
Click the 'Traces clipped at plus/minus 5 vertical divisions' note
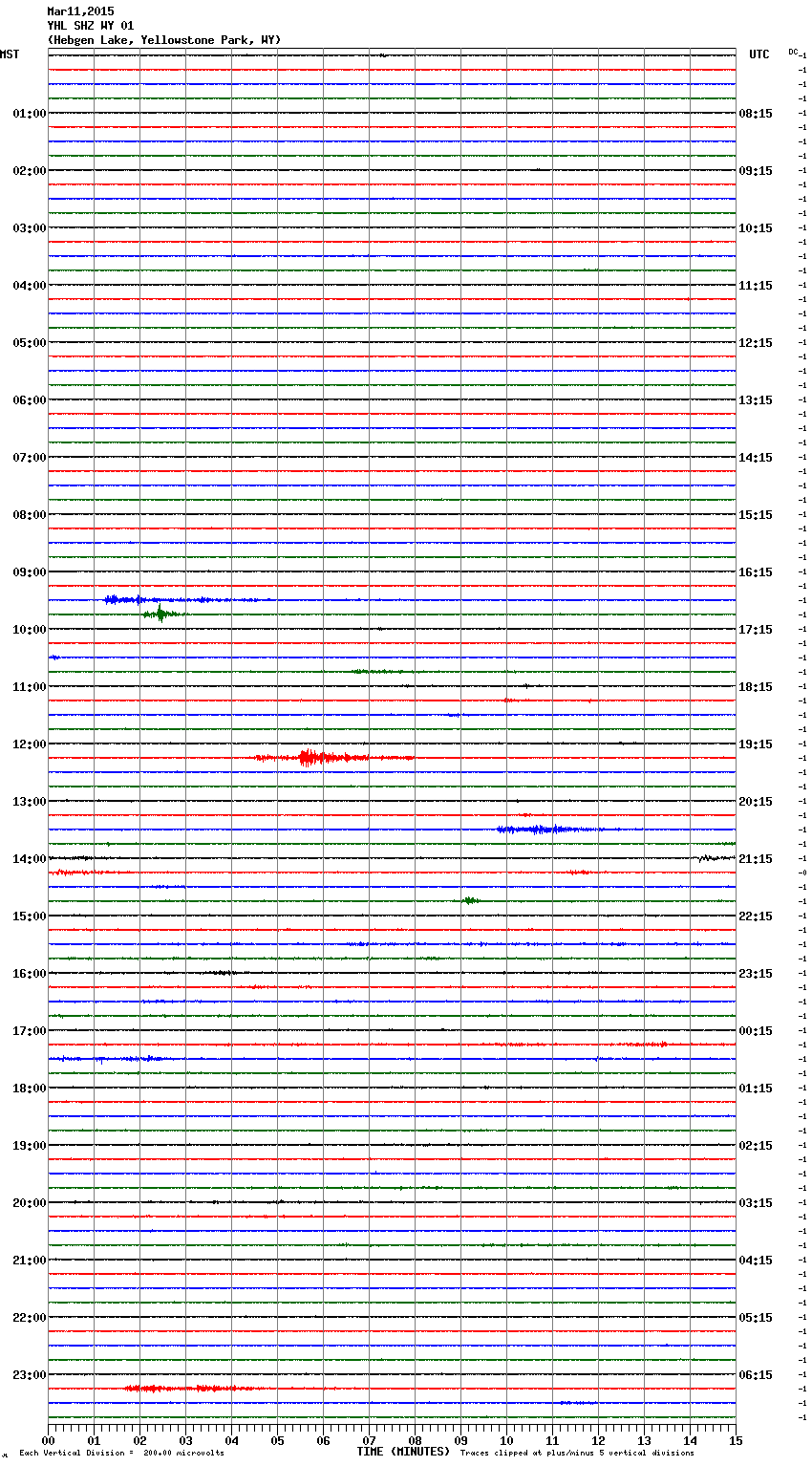pos(577,1454)
